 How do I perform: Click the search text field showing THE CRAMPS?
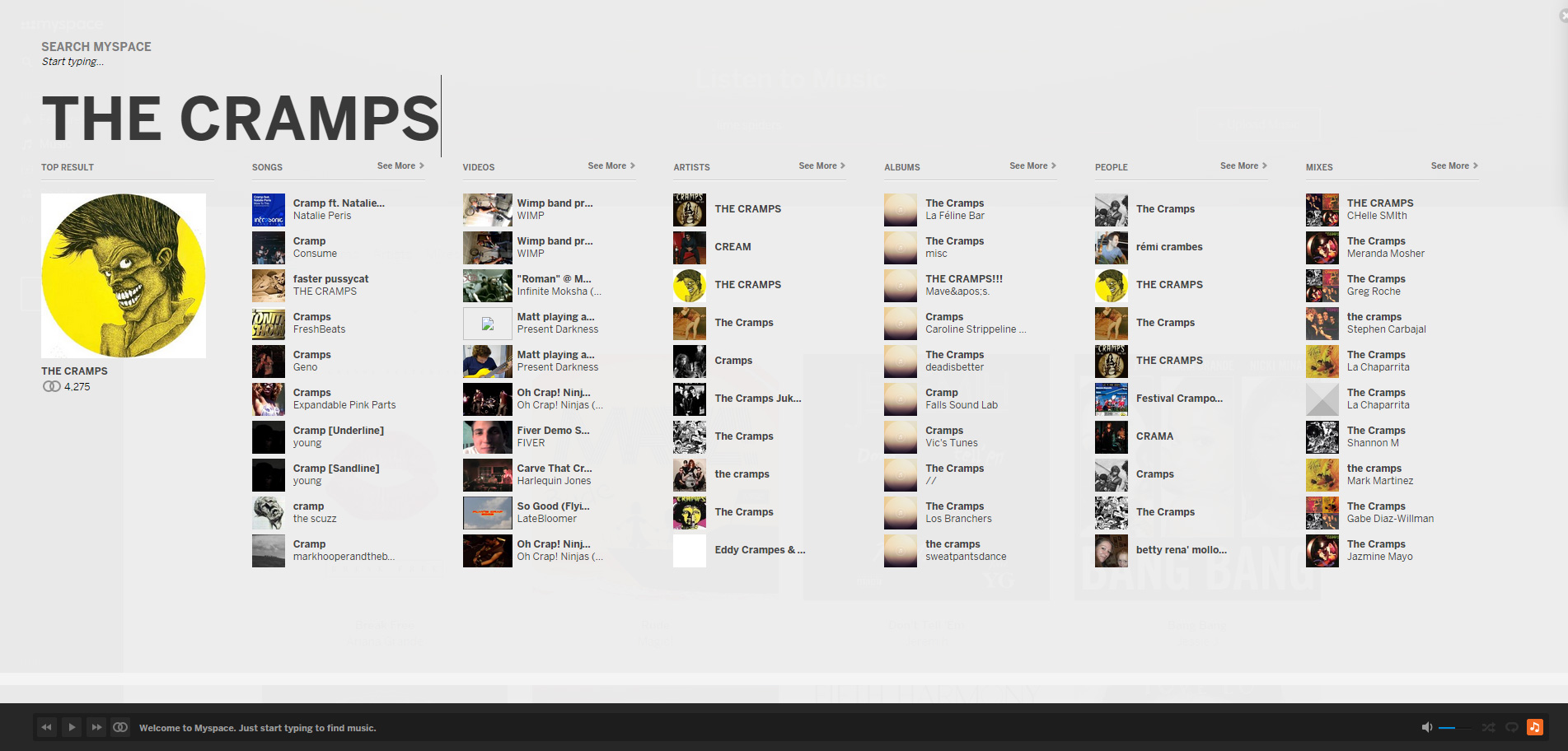pyautogui.click(x=241, y=118)
